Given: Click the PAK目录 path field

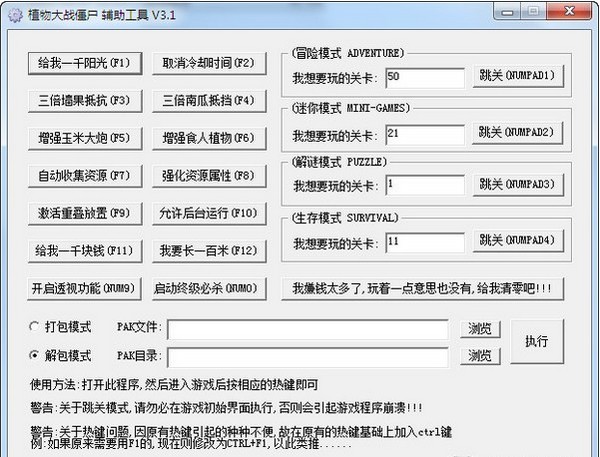Looking at the screenshot, I should pos(307,357).
